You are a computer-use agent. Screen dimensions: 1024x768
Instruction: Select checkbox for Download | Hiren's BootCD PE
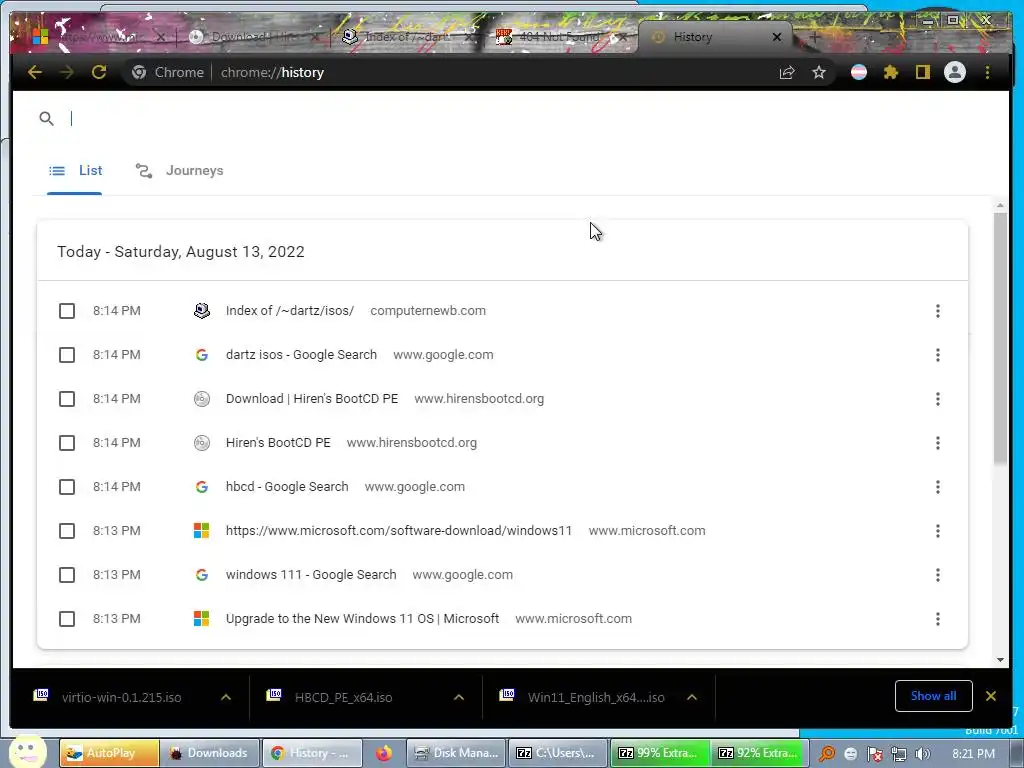point(67,399)
